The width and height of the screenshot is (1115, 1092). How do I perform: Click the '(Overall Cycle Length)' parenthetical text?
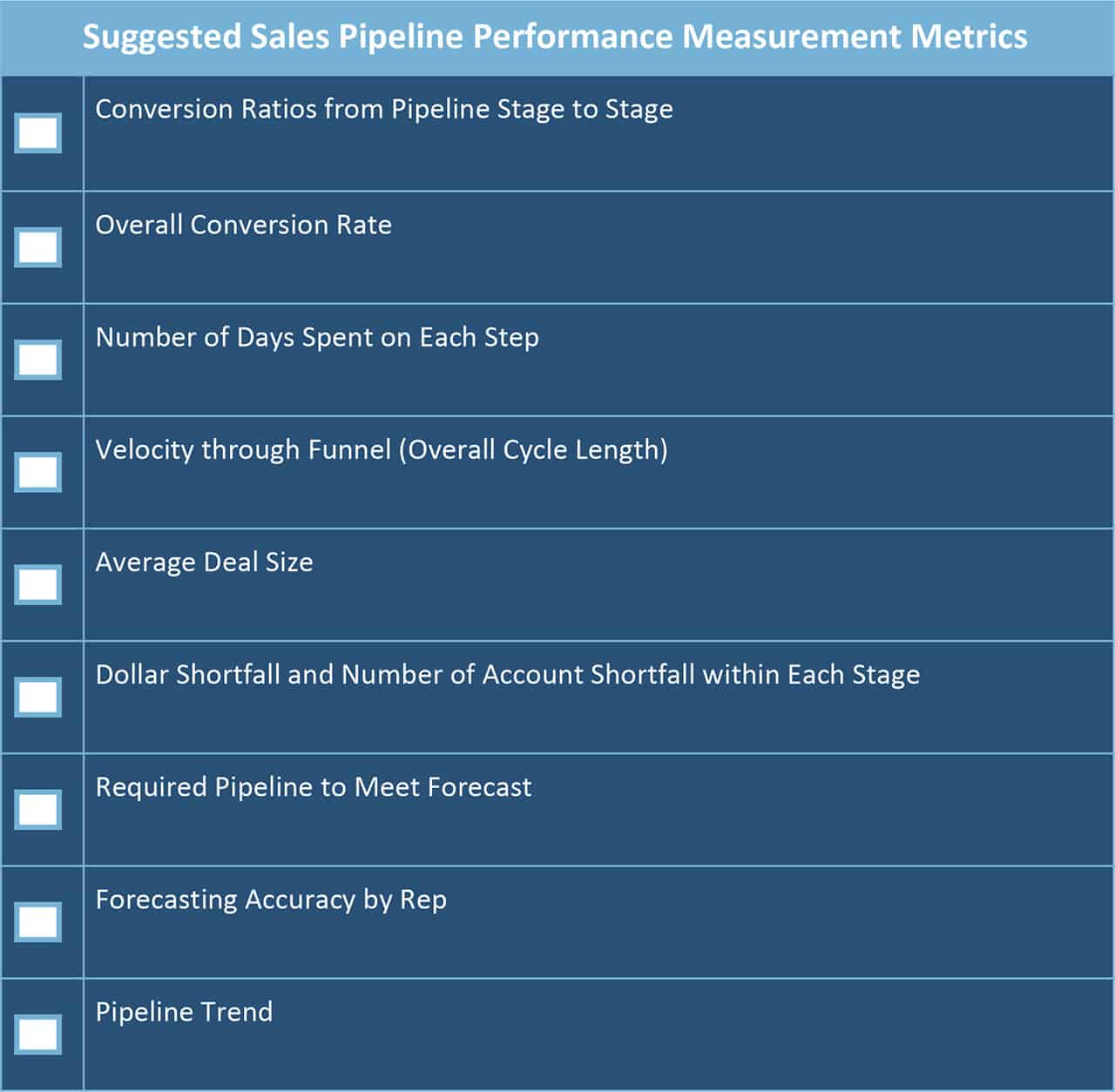533,449
